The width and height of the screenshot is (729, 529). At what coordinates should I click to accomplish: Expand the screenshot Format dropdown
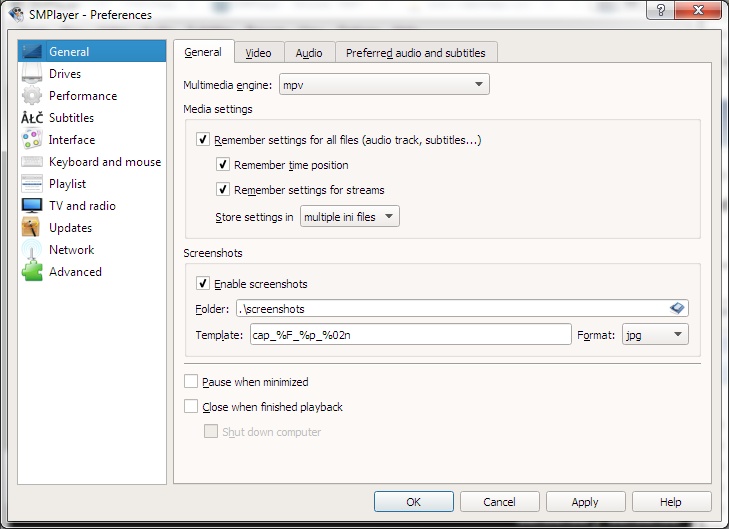[x=655, y=335]
